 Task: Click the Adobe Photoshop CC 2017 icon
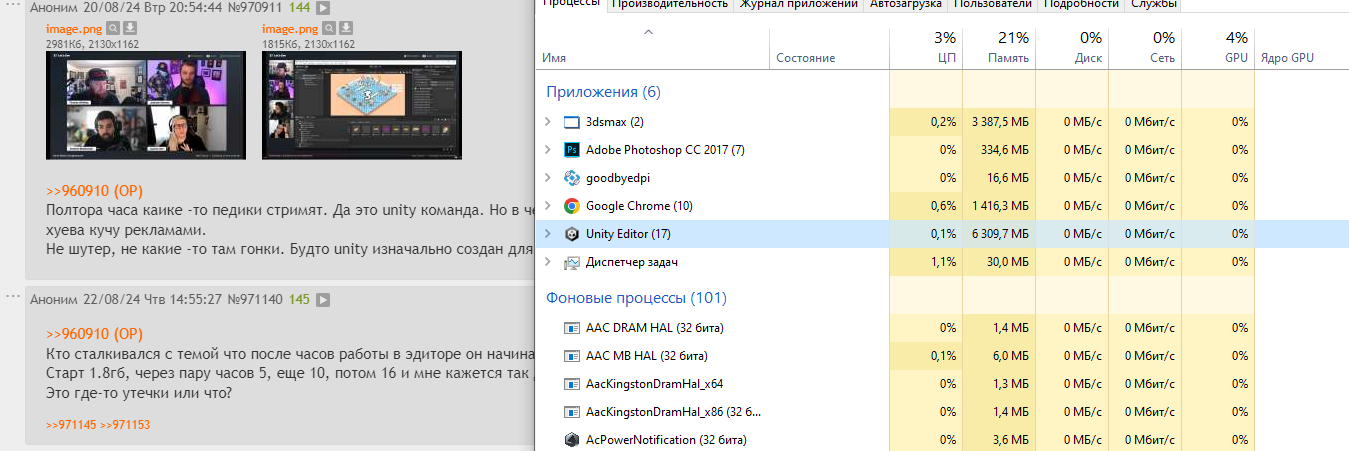tap(572, 150)
